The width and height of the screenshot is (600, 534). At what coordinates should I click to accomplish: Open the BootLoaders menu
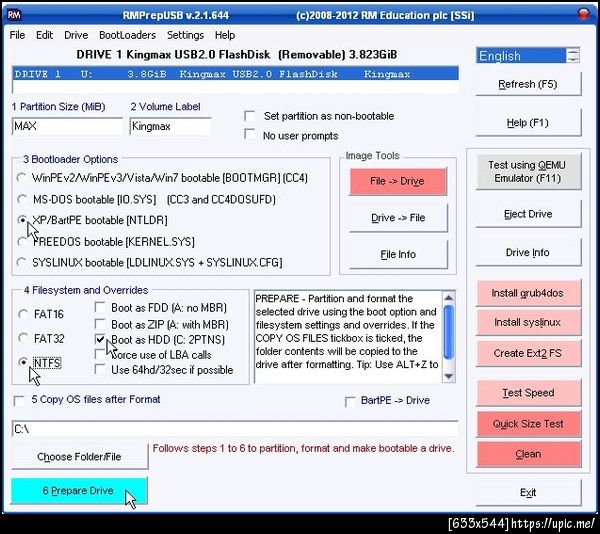[x=127, y=35]
